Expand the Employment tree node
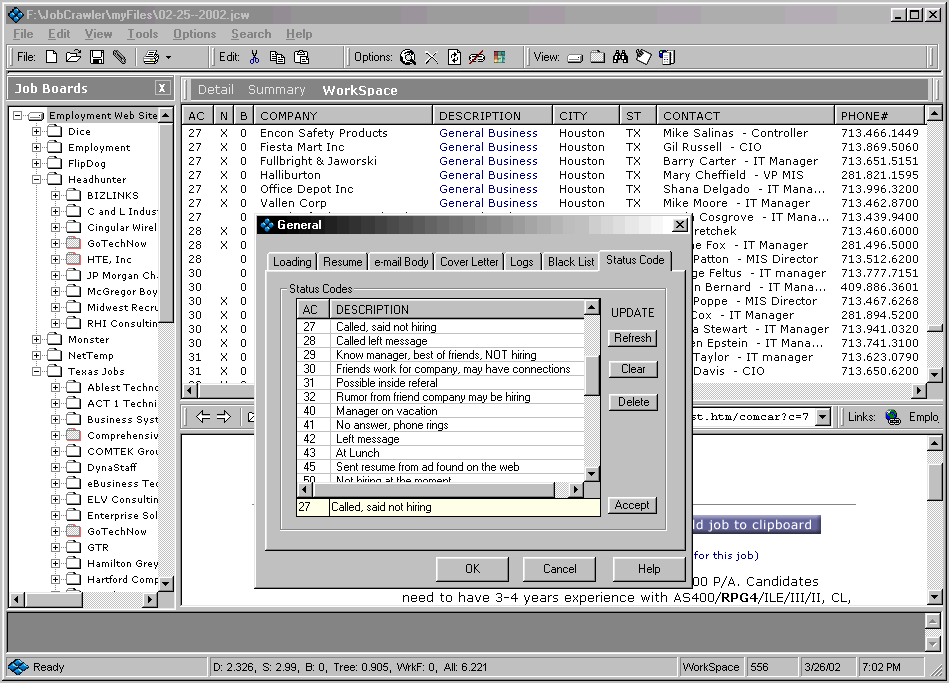This screenshot has width=949, height=683. (36, 147)
